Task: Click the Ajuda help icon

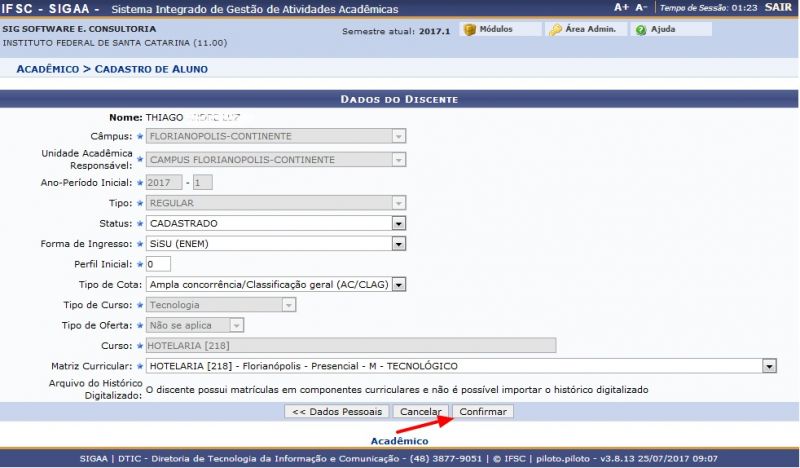Action: click(640, 30)
